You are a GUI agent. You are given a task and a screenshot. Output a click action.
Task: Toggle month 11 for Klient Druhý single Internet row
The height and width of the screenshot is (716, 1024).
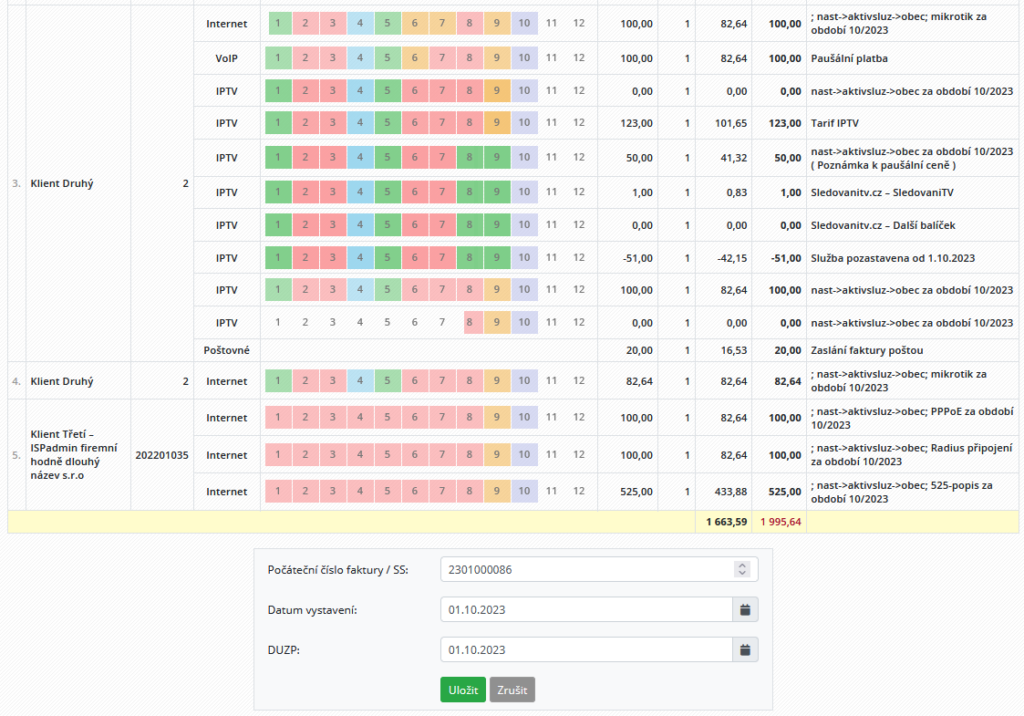pyautogui.click(x=551, y=381)
